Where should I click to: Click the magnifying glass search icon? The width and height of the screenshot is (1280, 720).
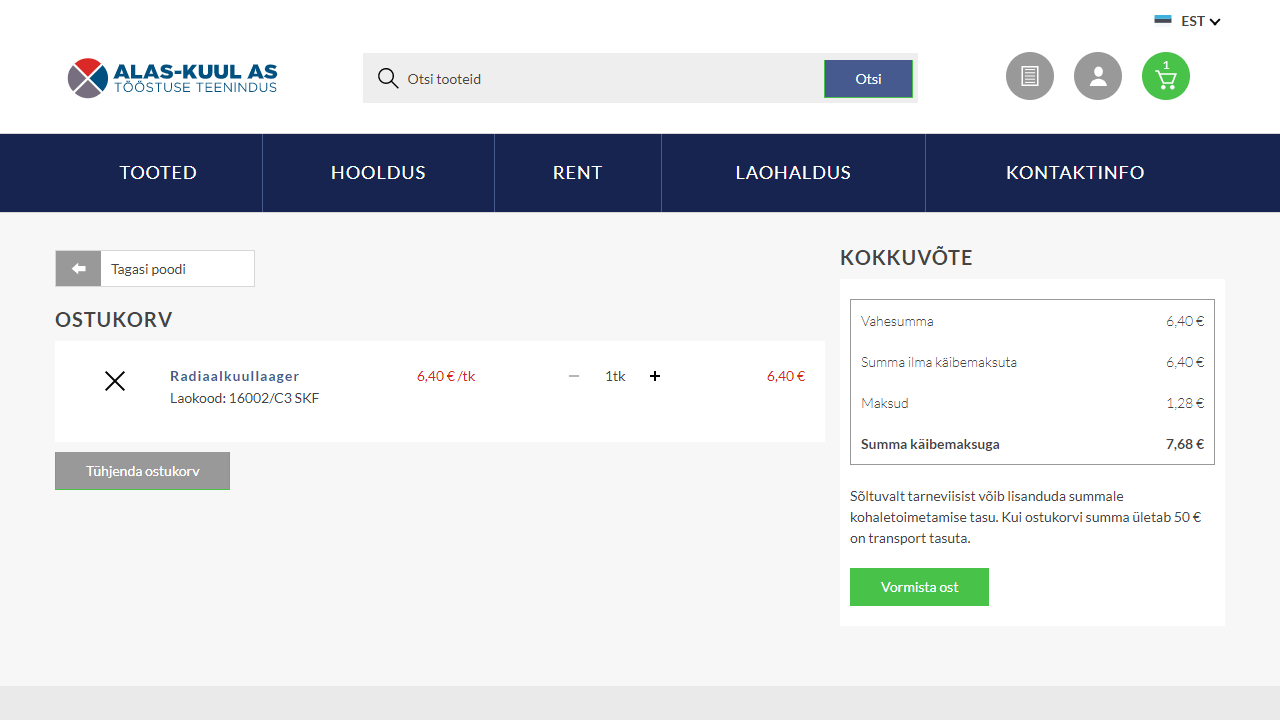click(387, 78)
